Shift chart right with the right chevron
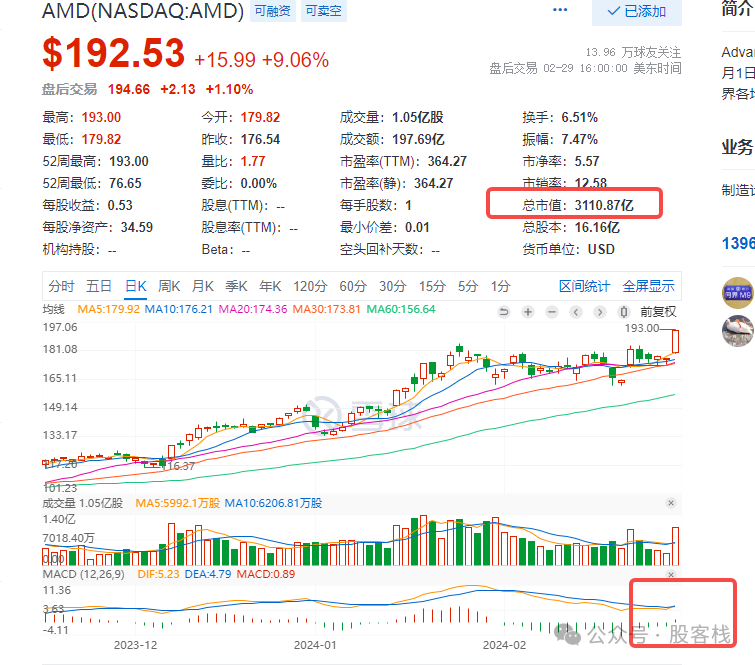Image resolution: width=755 pixels, height=665 pixels. [600, 312]
